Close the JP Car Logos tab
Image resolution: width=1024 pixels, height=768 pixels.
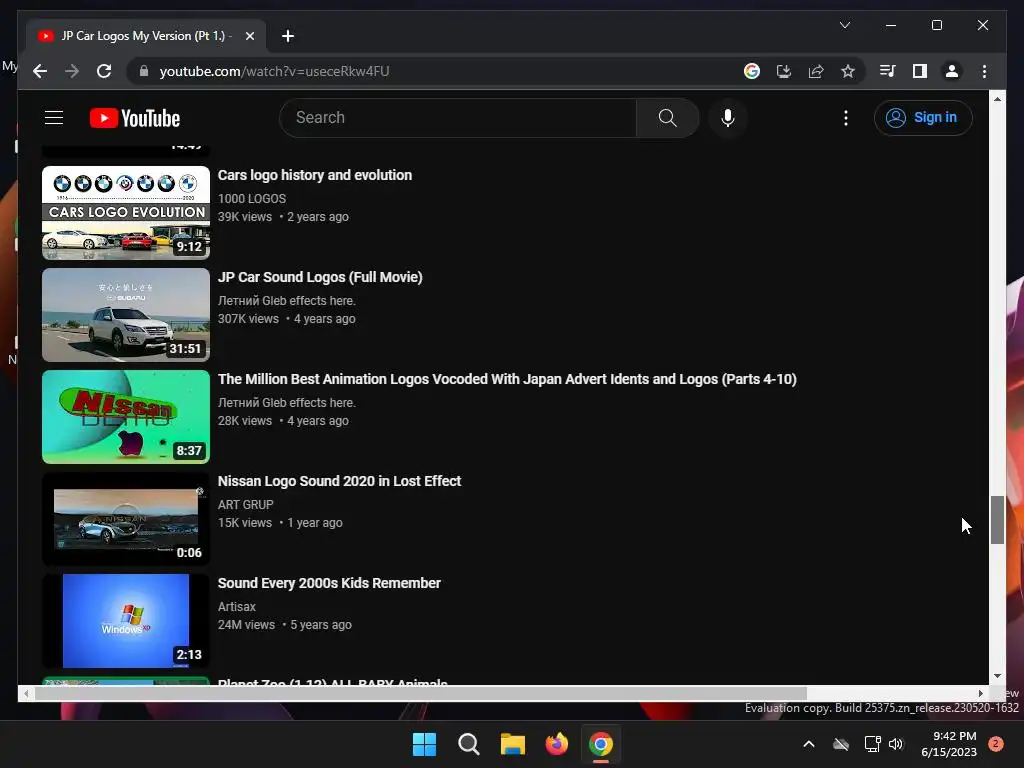(249, 36)
